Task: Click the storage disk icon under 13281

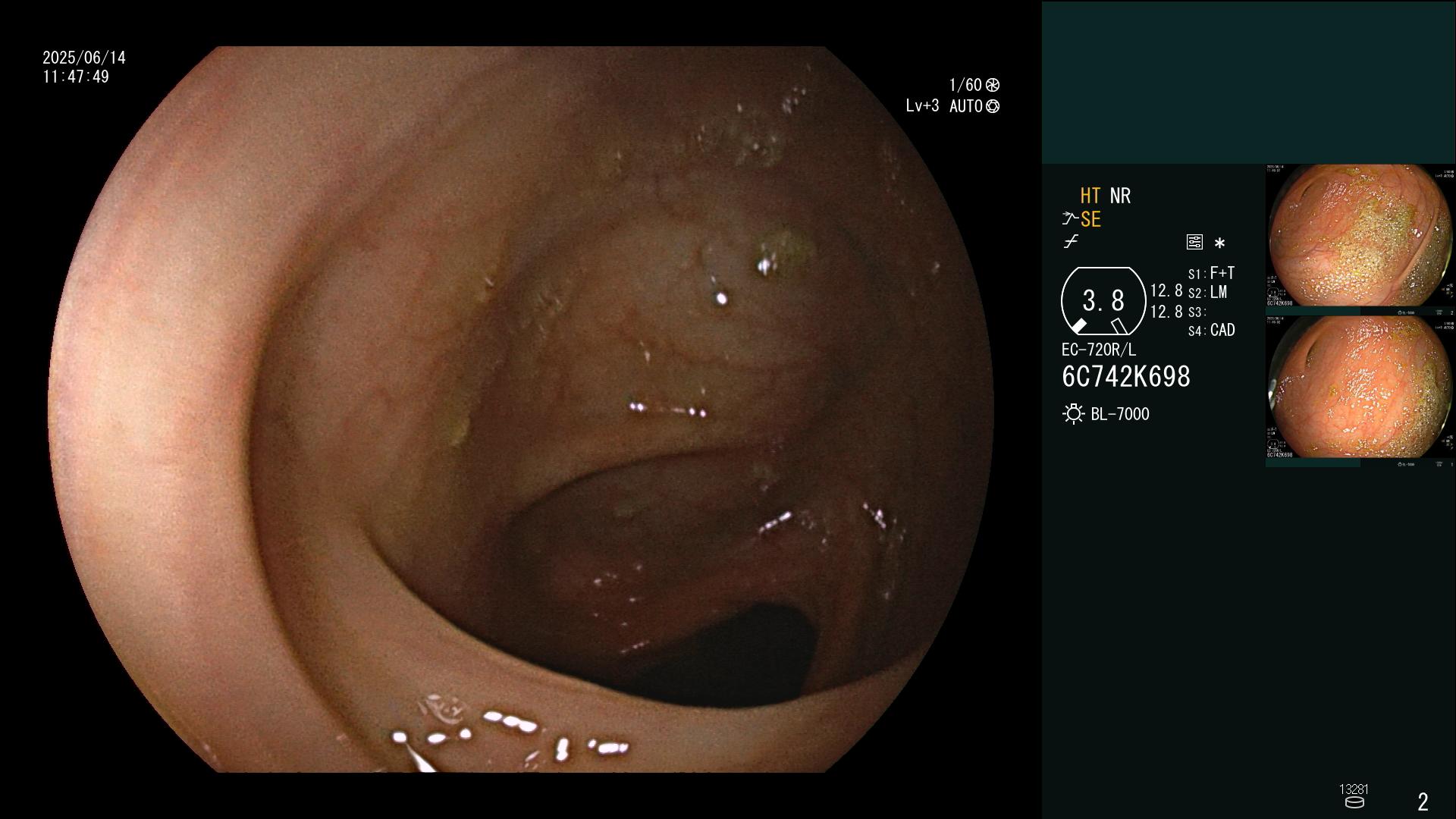Action: point(1354,802)
